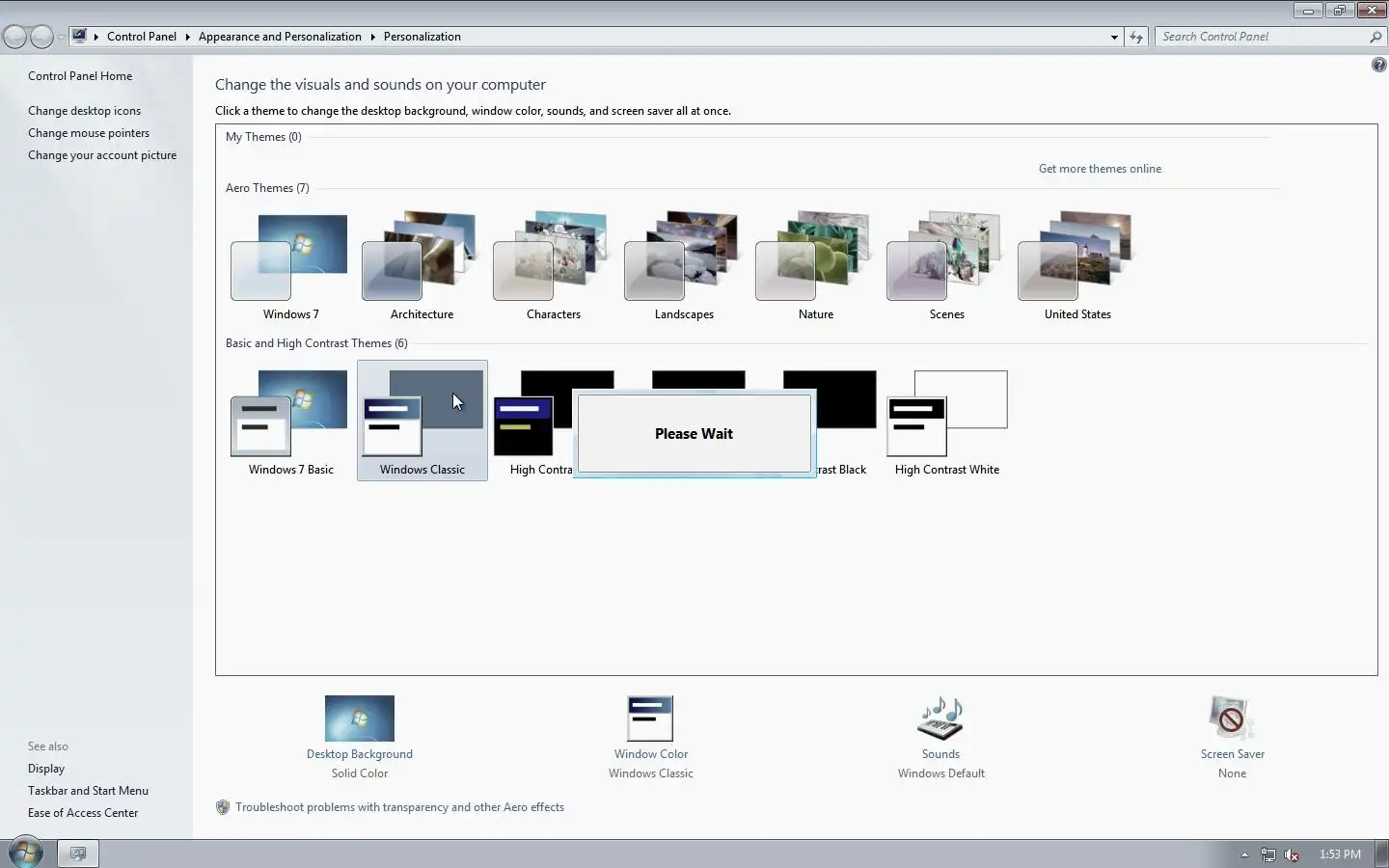Click the Forward navigation button
The width and height of the screenshot is (1389, 868).
[x=41, y=37]
